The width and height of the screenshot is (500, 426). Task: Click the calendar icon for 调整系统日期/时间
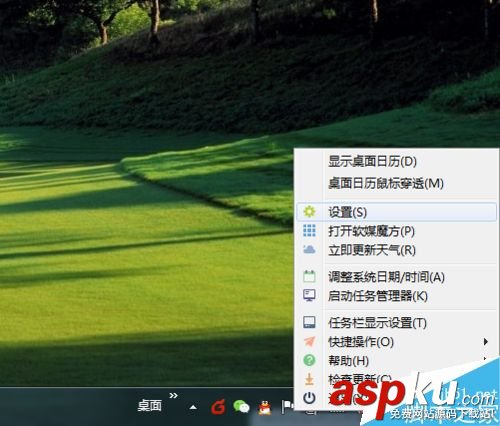click(309, 276)
